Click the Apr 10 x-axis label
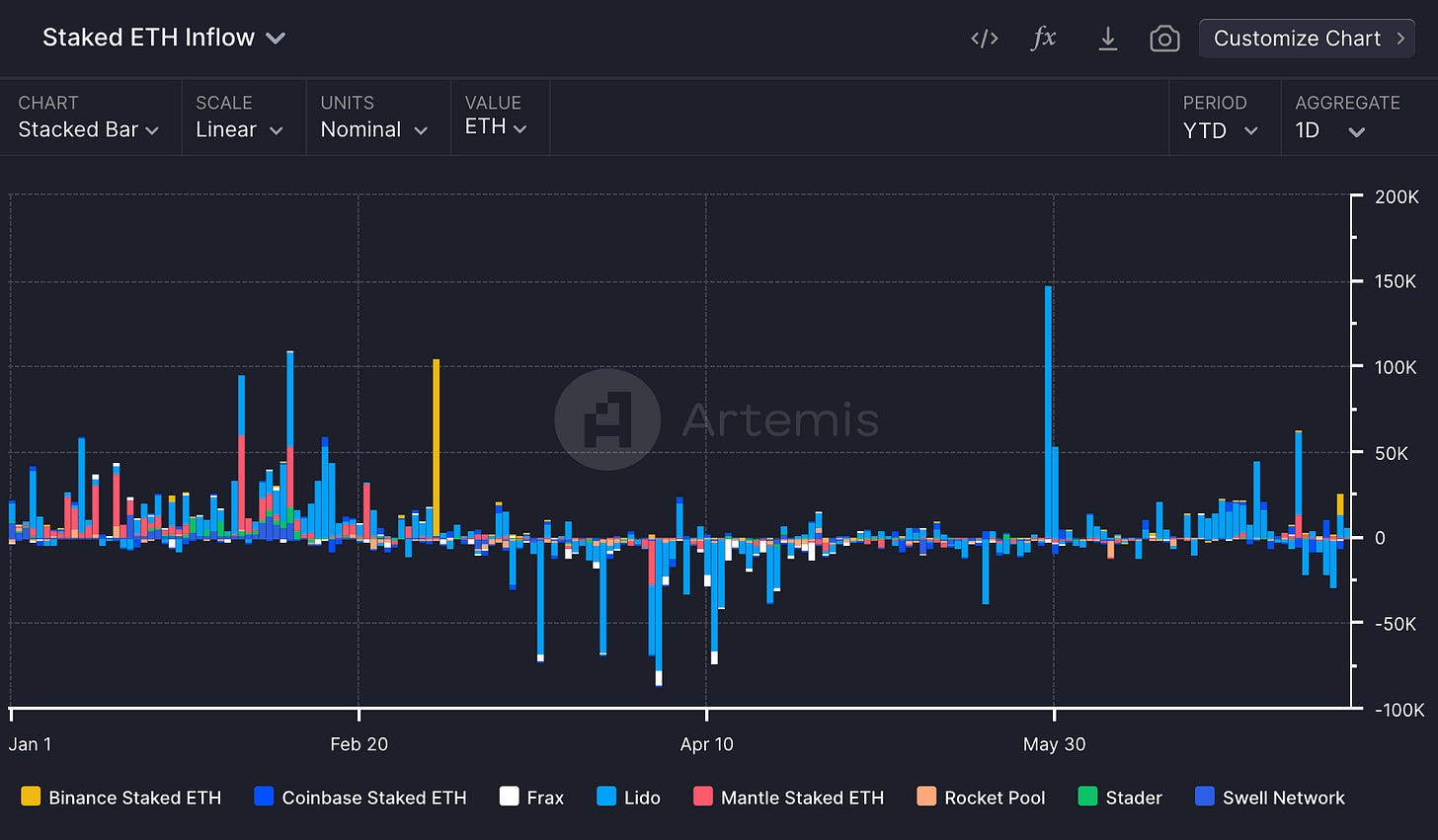The image size is (1438, 840). tap(707, 744)
